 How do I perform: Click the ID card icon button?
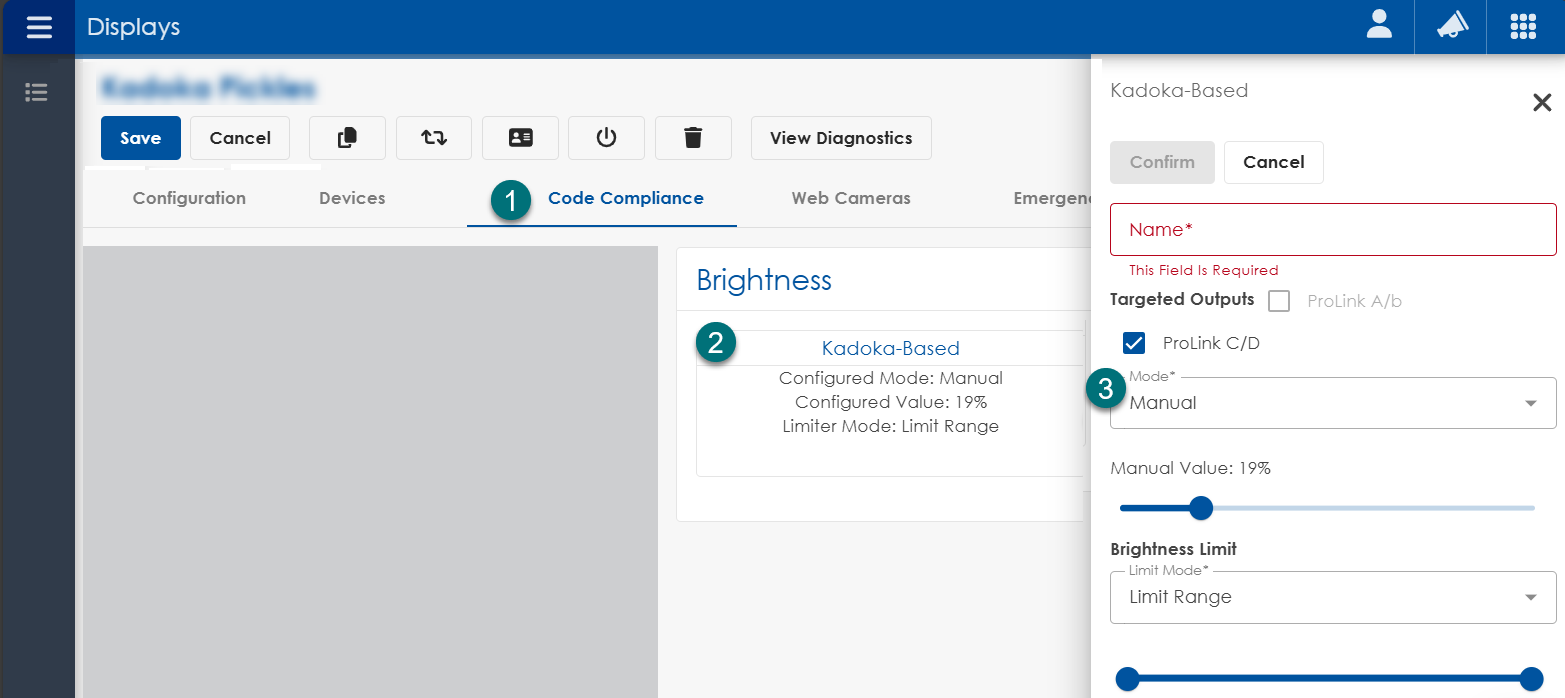coord(520,138)
